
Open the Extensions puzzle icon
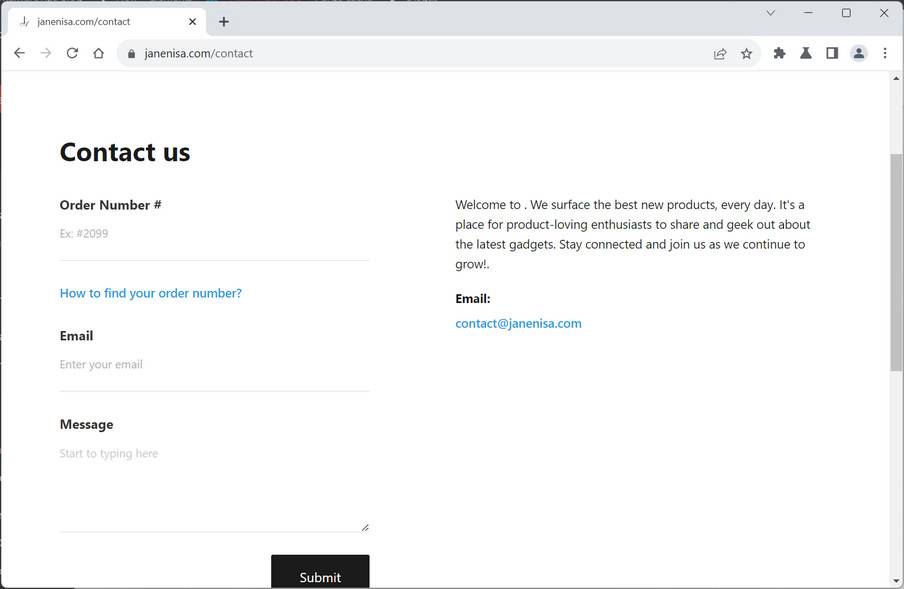[x=780, y=53]
